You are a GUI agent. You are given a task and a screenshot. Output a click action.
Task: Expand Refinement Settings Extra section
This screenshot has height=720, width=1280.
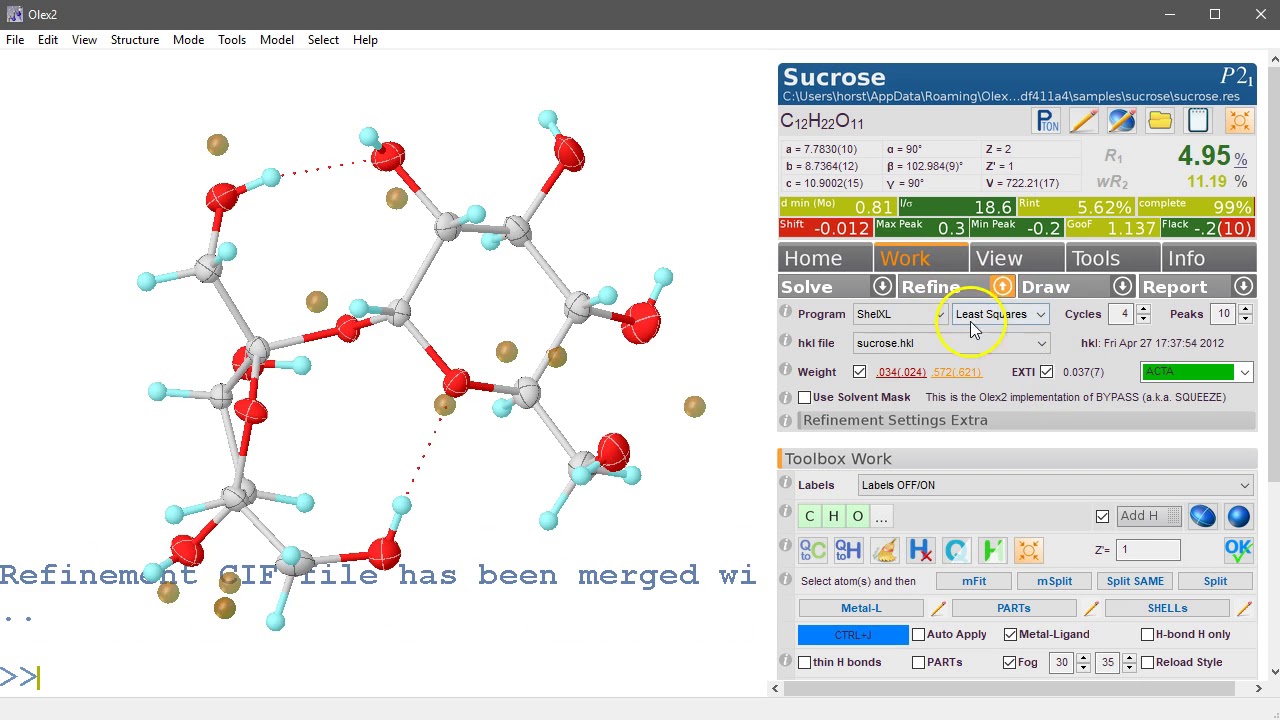(1029, 420)
